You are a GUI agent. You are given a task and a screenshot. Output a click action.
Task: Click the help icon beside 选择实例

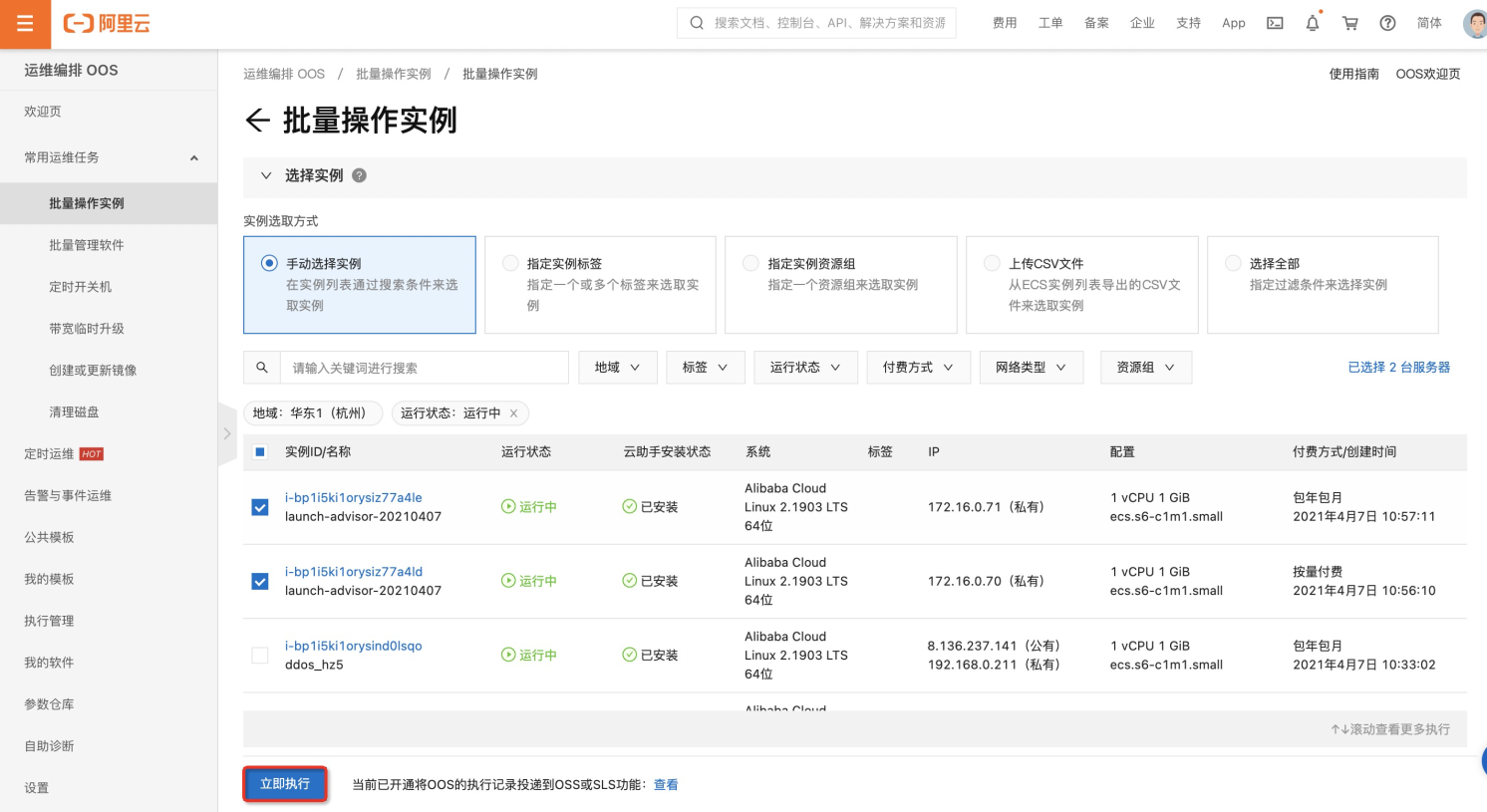(x=360, y=175)
